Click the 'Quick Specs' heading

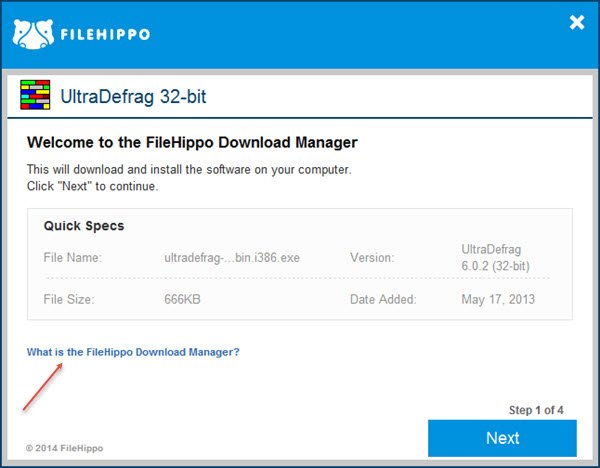click(x=84, y=226)
